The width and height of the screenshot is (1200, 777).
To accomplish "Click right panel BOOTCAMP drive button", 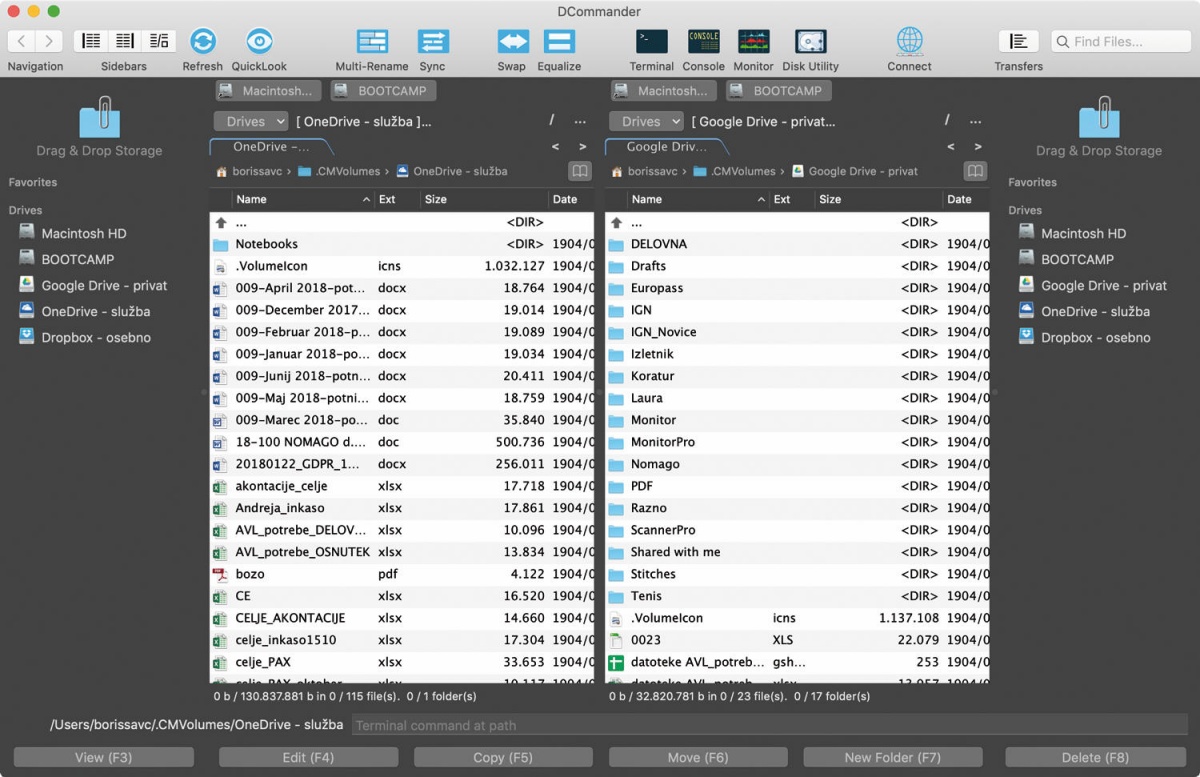I will [x=778, y=90].
